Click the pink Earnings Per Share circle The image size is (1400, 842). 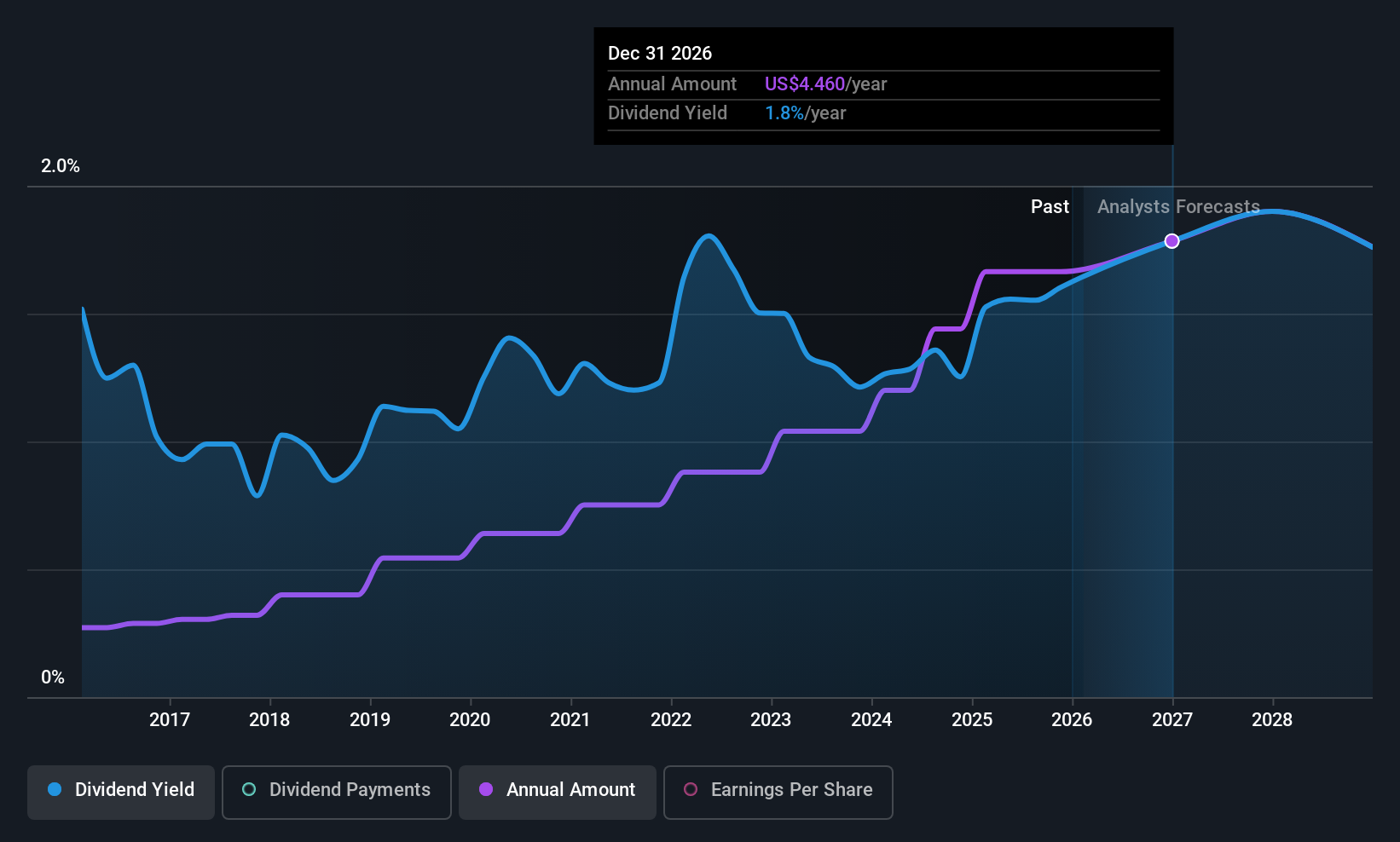(691, 789)
